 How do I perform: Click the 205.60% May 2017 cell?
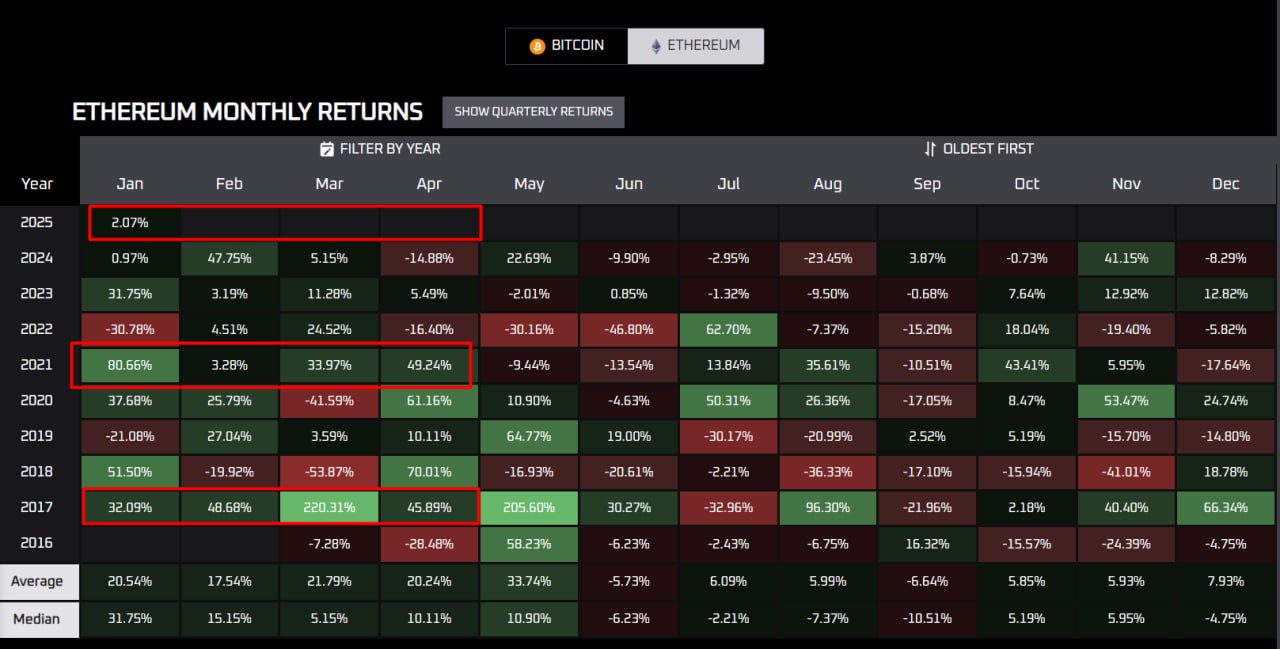pos(529,507)
